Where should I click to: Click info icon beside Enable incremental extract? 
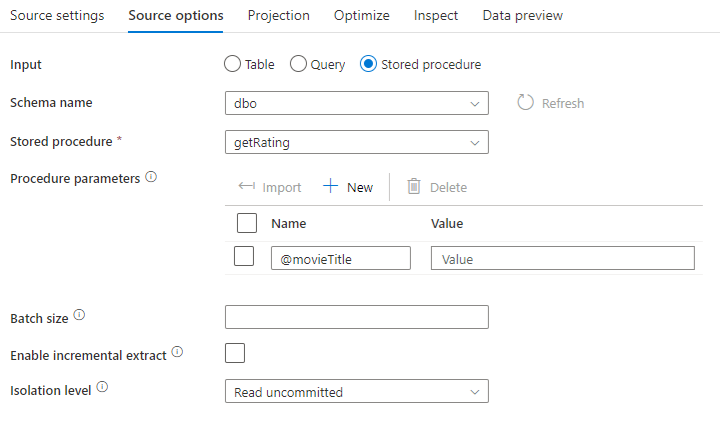[177, 353]
